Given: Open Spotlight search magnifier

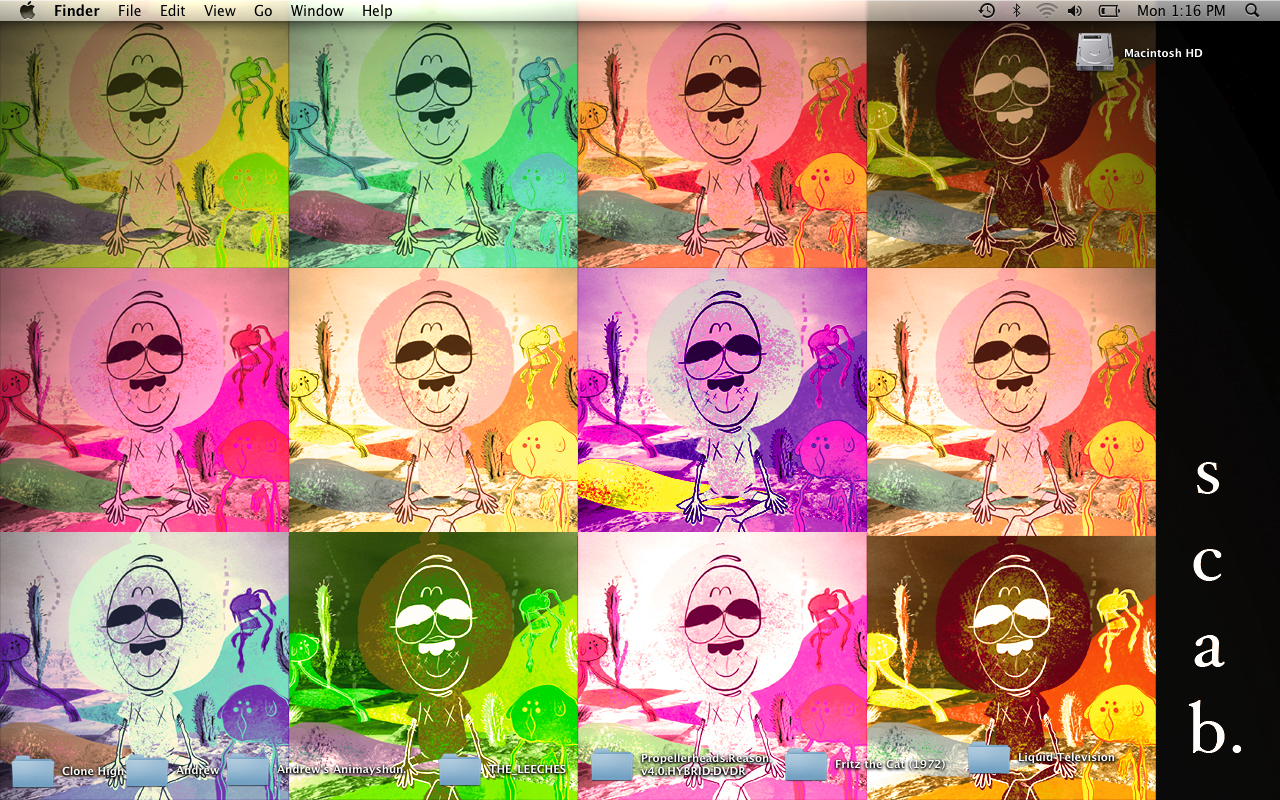Looking at the screenshot, I should pyautogui.click(x=1253, y=11).
